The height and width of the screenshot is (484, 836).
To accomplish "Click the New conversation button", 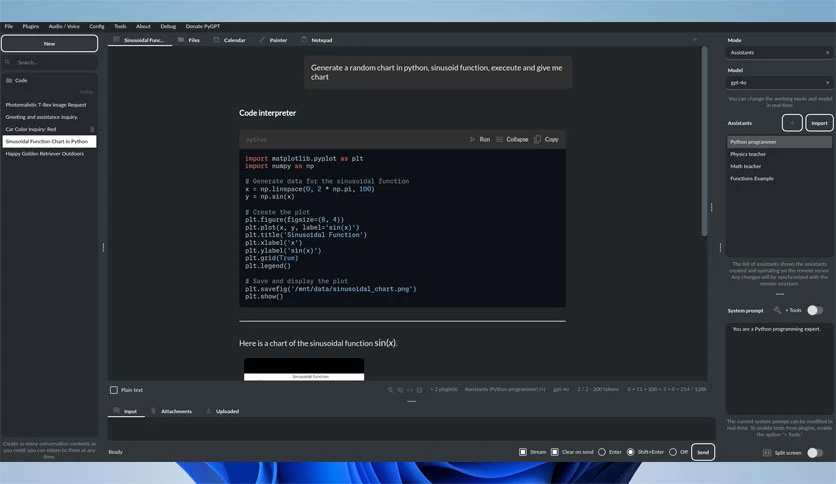I will (50, 44).
